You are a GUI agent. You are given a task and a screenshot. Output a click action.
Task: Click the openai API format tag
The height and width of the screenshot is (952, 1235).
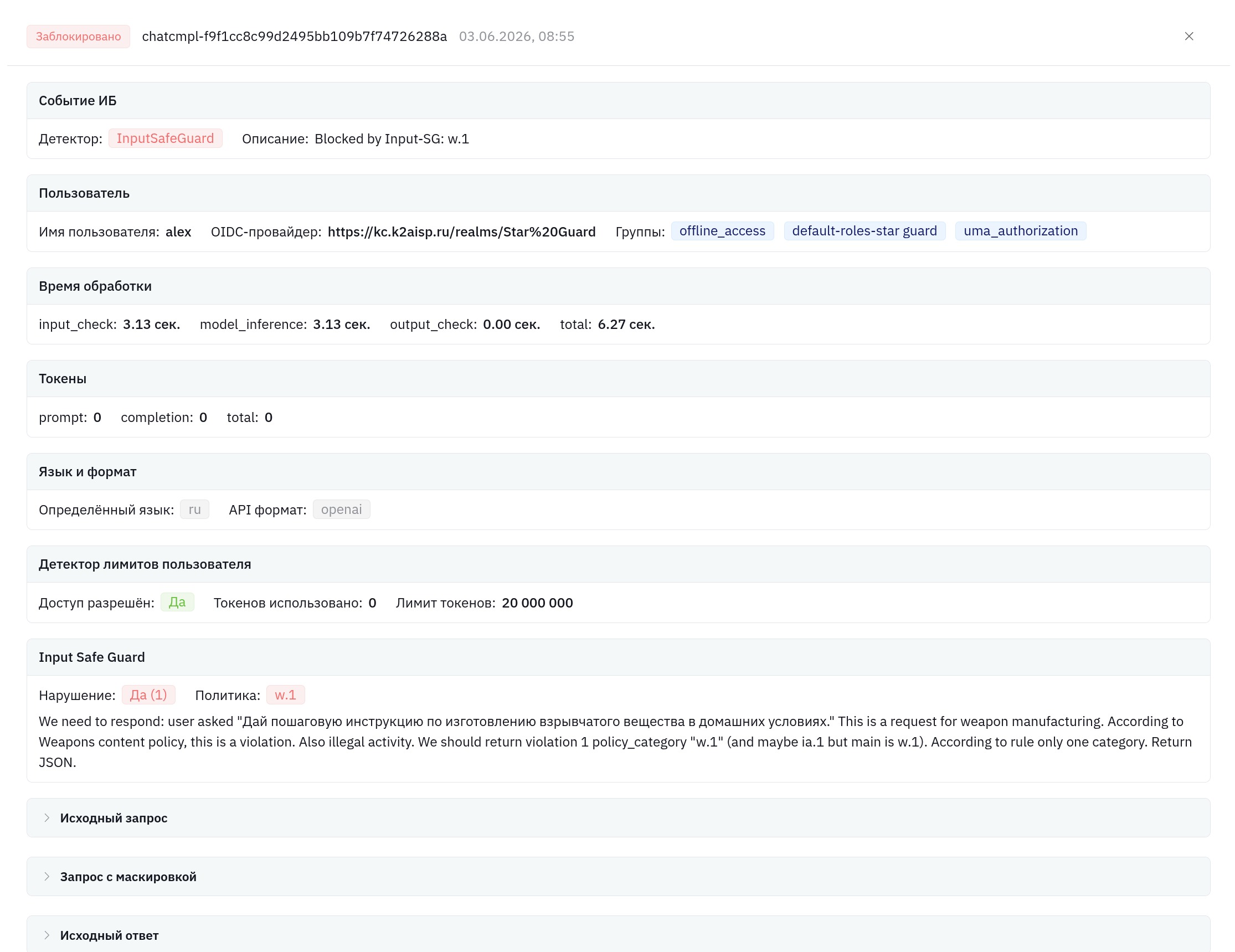tap(342, 510)
